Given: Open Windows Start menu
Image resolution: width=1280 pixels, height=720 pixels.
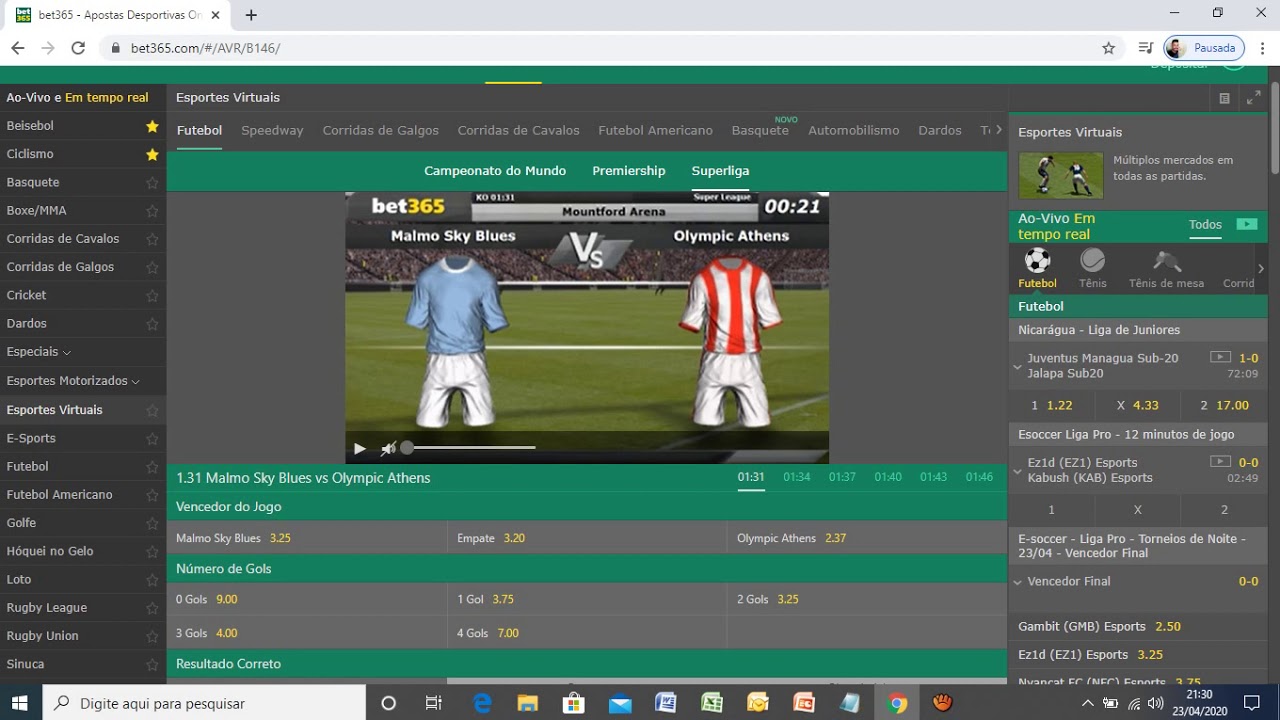Looking at the screenshot, I should (20, 703).
